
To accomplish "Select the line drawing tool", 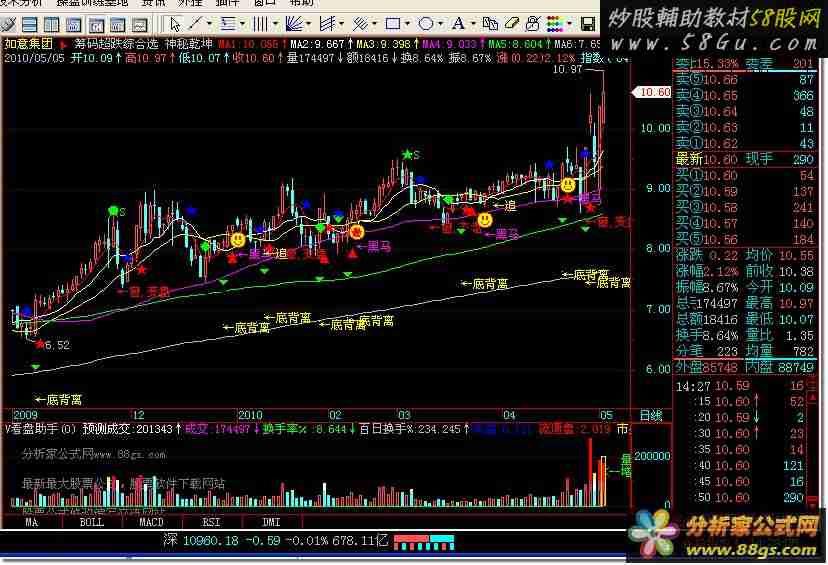I will [x=196, y=24].
